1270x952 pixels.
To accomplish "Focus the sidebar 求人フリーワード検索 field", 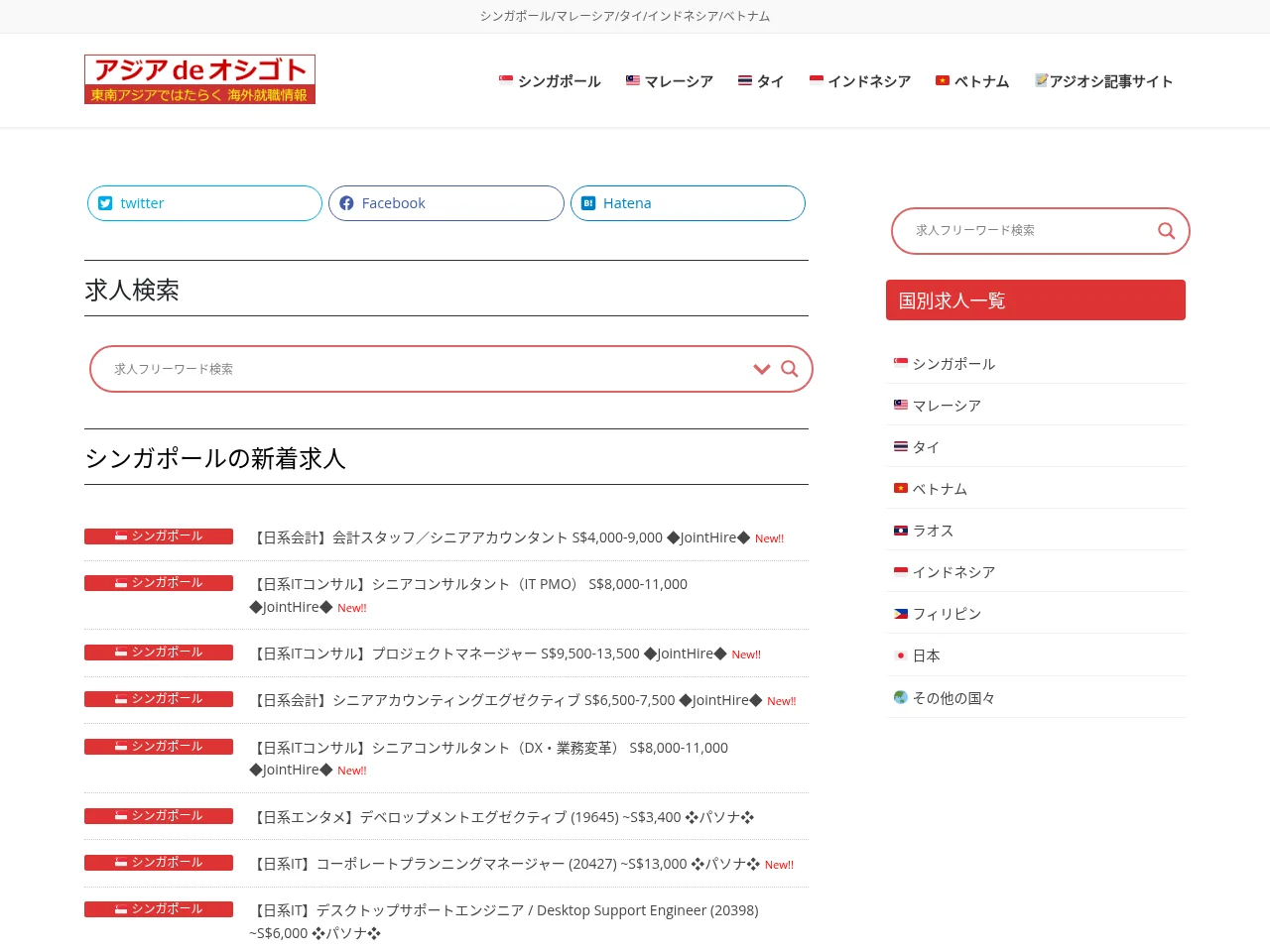I will tap(1027, 231).
